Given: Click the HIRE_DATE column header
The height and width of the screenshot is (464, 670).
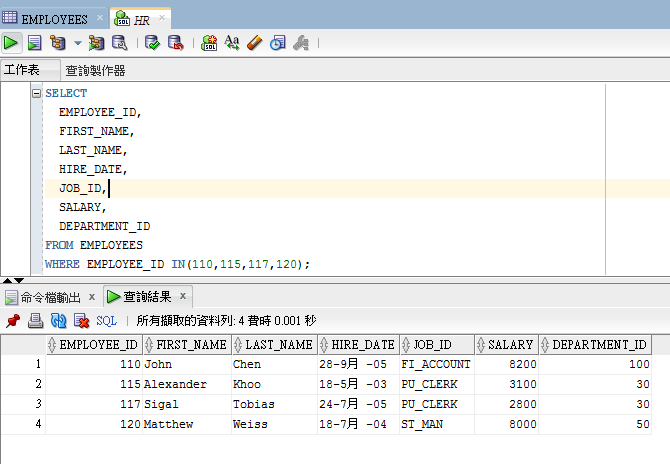Looking at the screenshot, I should [x=359, y=345].
